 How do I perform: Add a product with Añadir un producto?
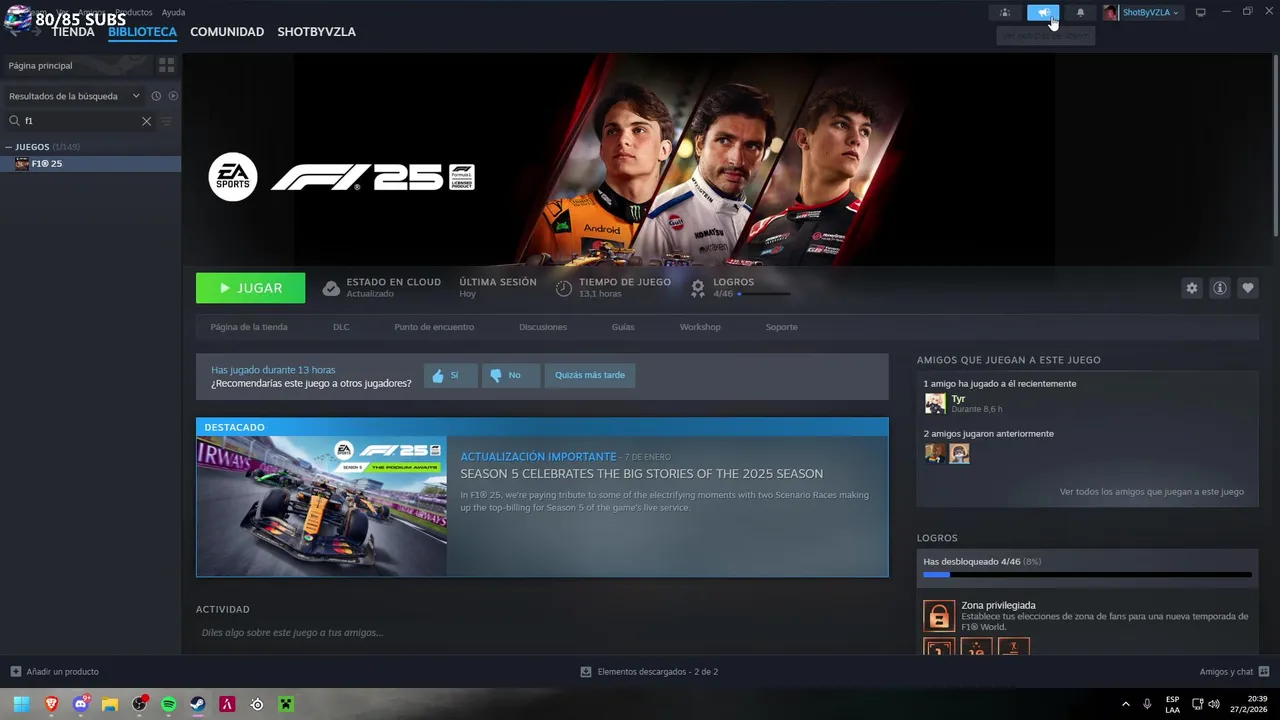point(54,672)
